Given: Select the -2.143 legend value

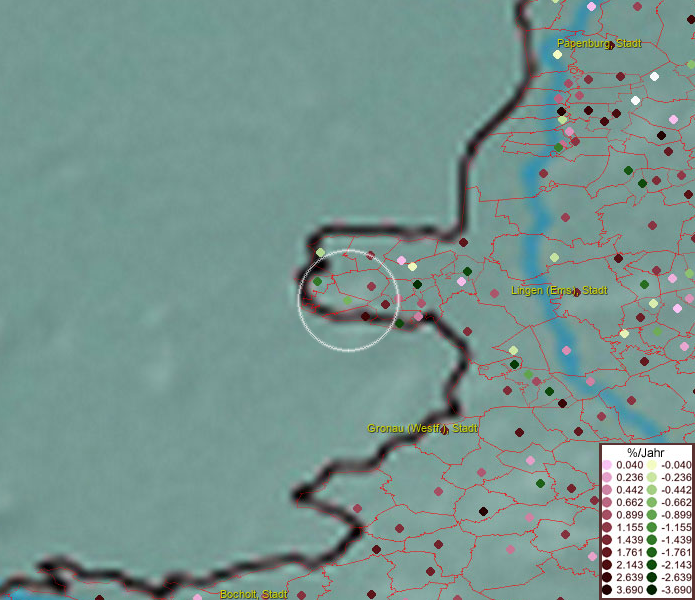Looking at the screenshot, I should (676, 565).
